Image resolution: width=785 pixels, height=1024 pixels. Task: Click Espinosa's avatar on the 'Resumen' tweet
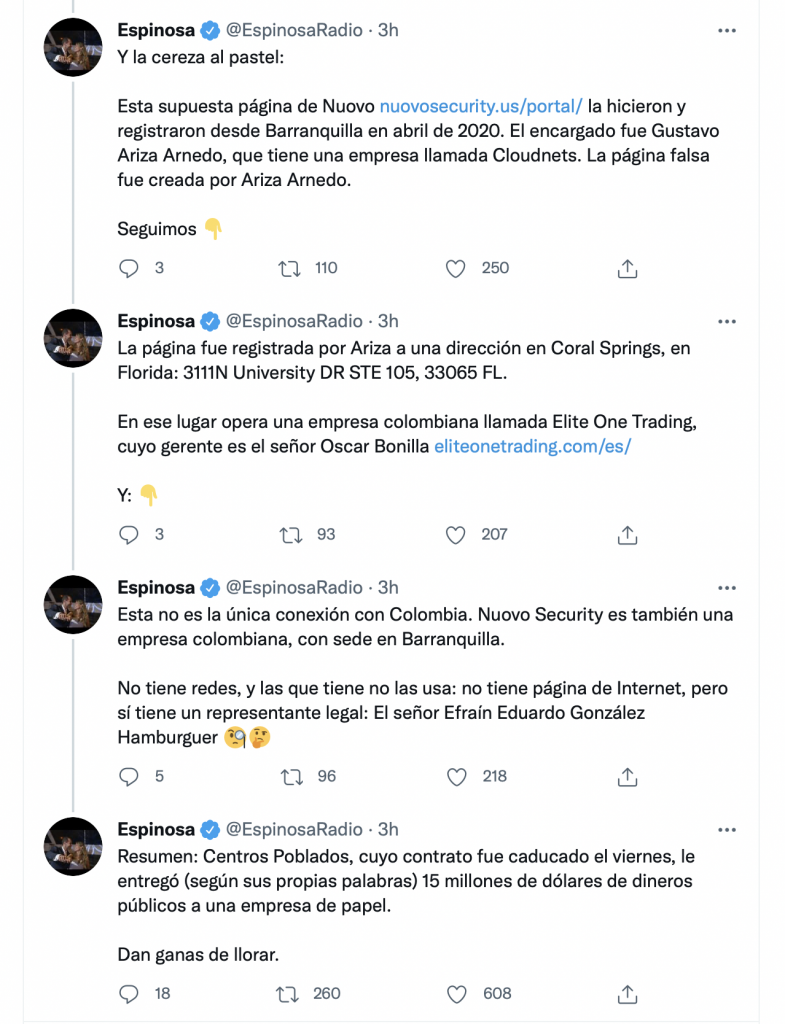point(73,847)
